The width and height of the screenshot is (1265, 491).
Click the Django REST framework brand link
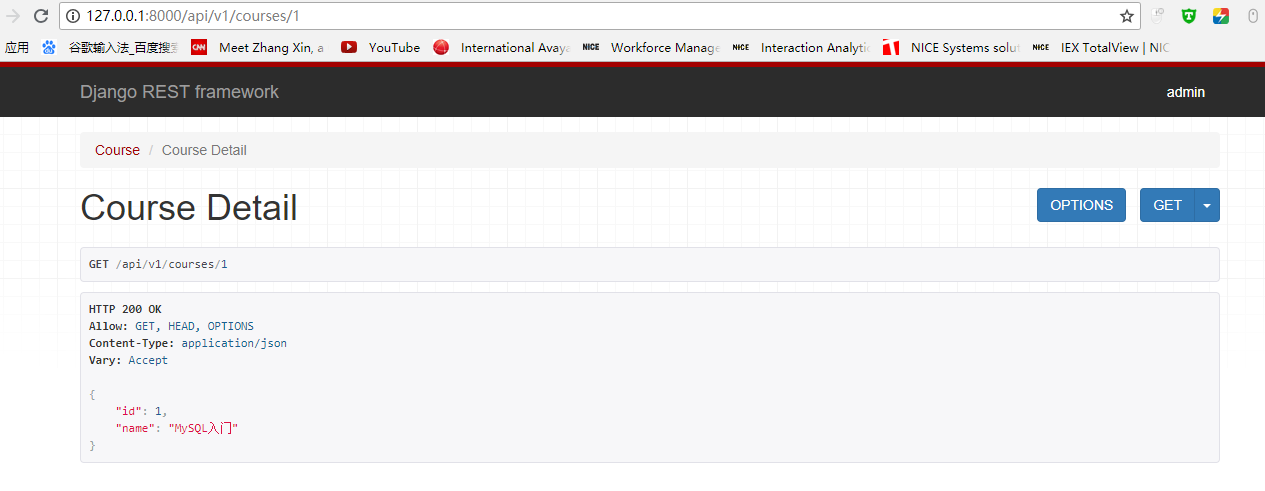[x=179, y=92]
